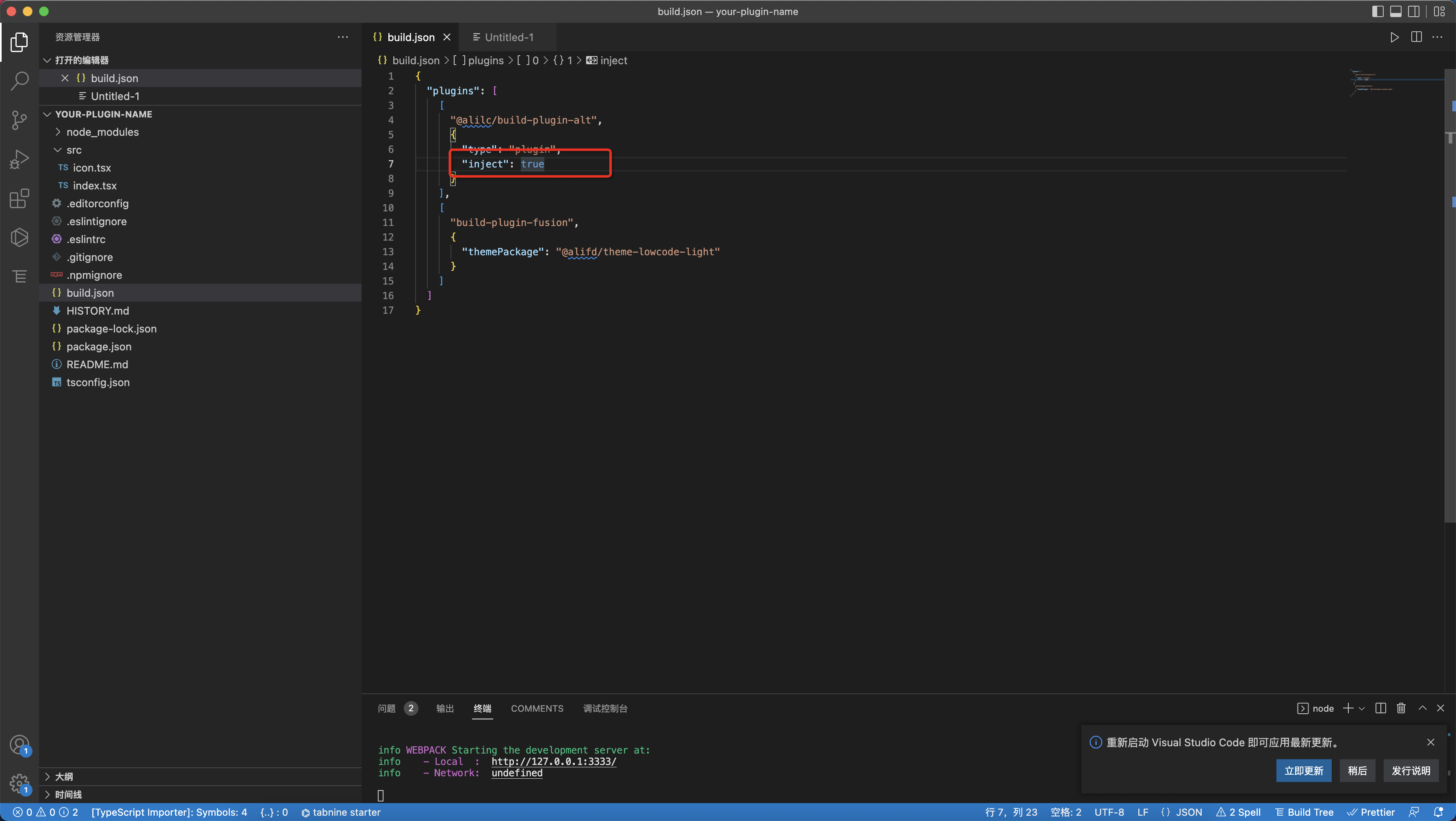Toggle the bottom panel layout button

click(x=1395, y=11)
